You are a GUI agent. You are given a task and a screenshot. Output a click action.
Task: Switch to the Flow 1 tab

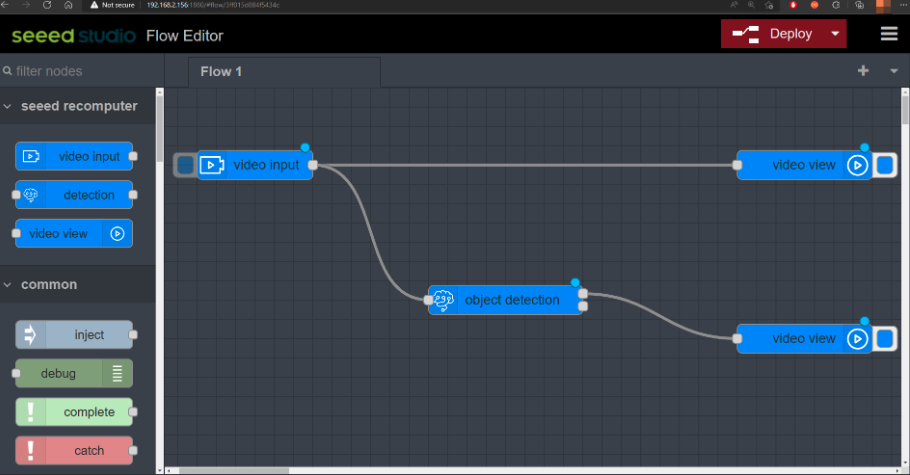tap(221, 71)
